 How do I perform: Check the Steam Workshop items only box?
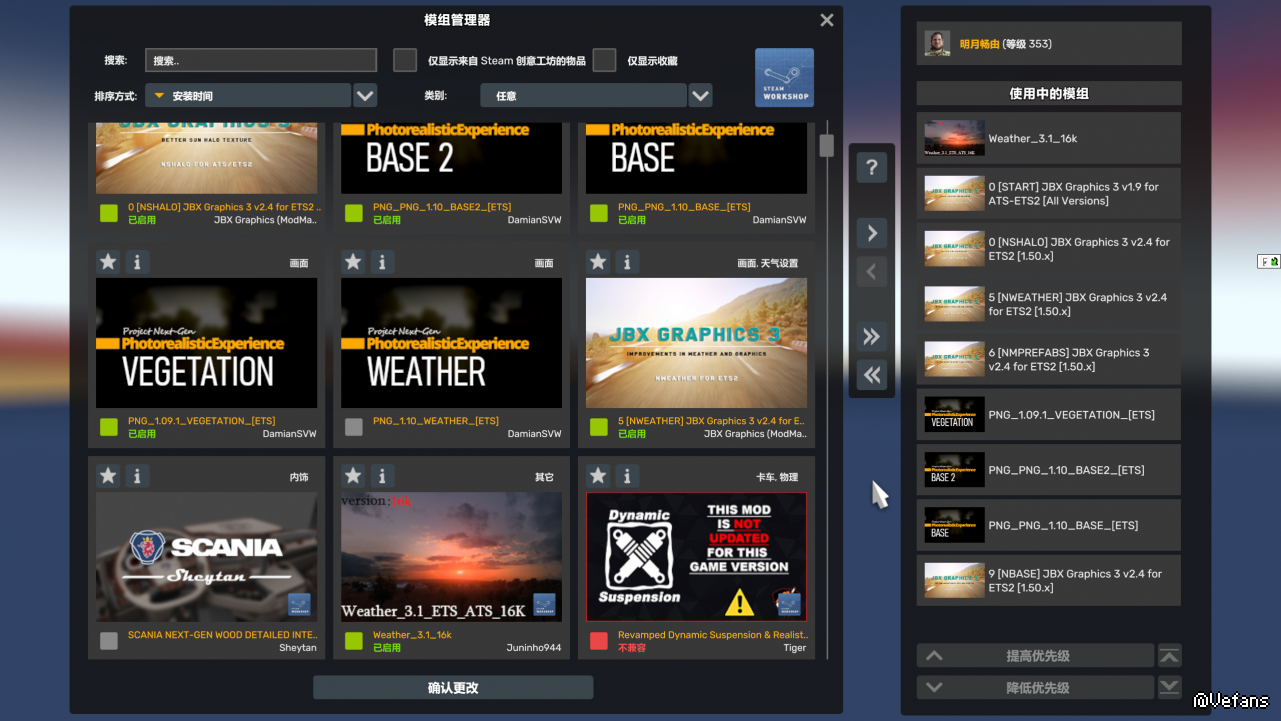click(x=405, y=60)
